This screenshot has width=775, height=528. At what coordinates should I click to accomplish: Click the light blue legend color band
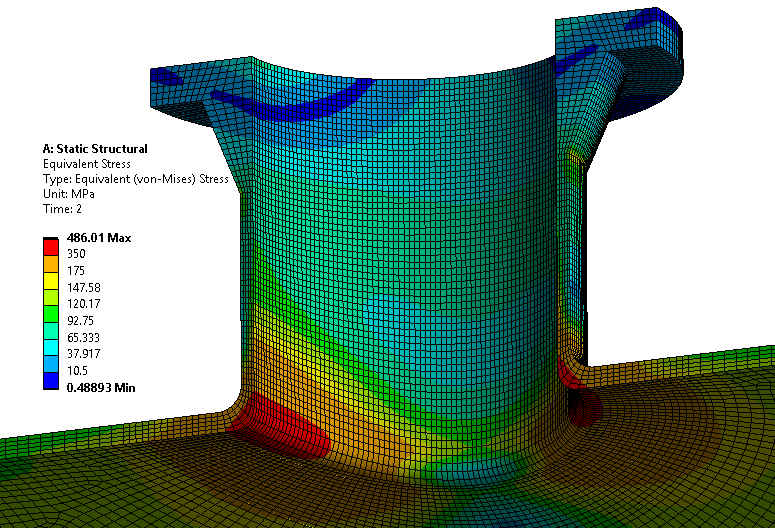pyautogui.click(x=51, y=364)
